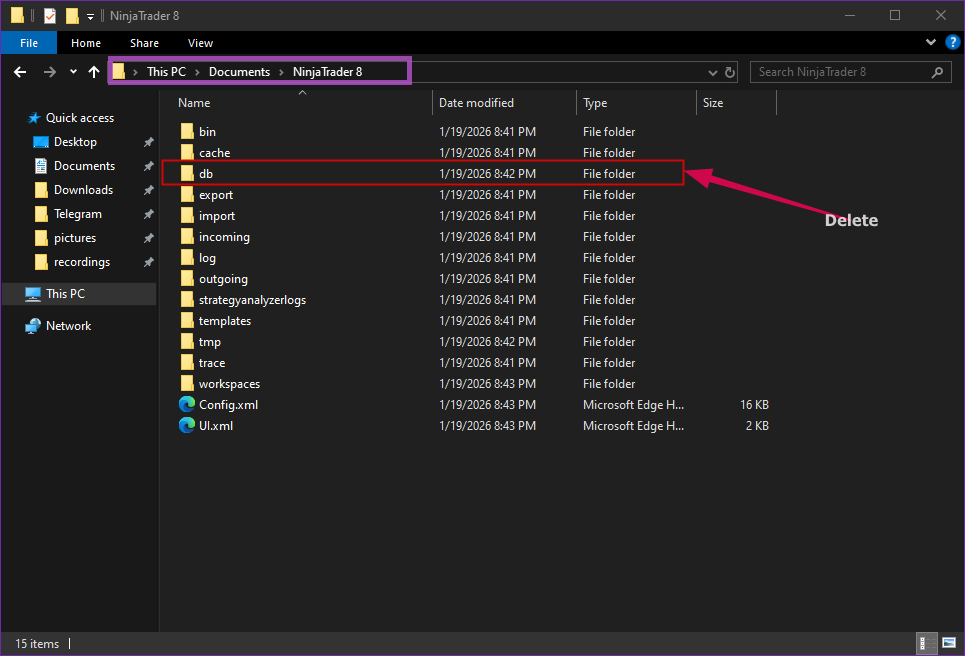
Task: Expand the recent locations dropdown
Action: [x=73, y=72]
